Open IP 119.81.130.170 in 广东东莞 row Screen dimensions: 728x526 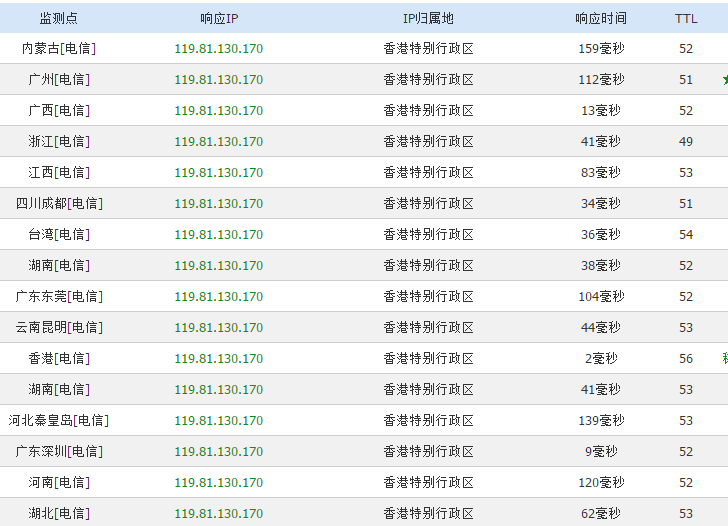(219, 297)
